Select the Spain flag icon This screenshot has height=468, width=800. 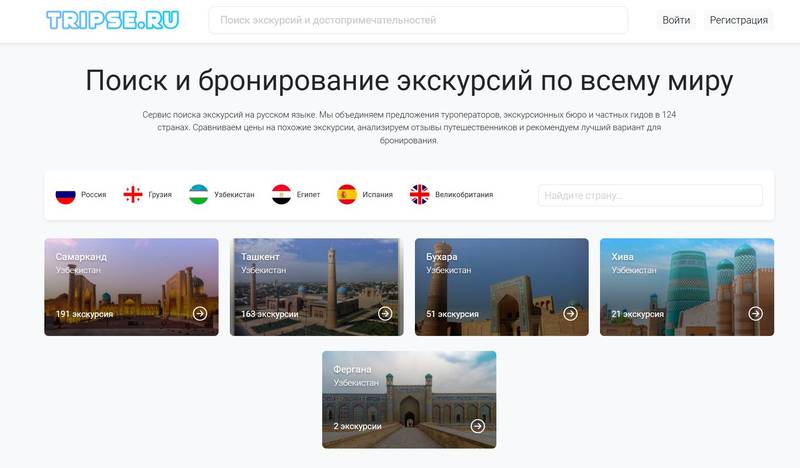coord(347,195)
